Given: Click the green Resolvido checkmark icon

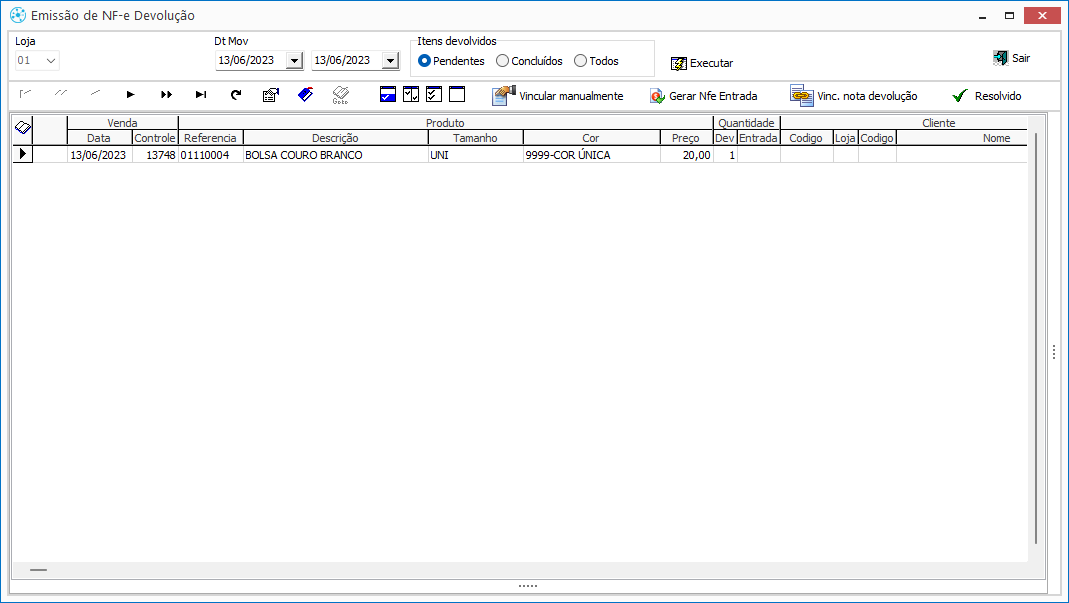Looking at the screenshot, I should (x=960, y=96).
